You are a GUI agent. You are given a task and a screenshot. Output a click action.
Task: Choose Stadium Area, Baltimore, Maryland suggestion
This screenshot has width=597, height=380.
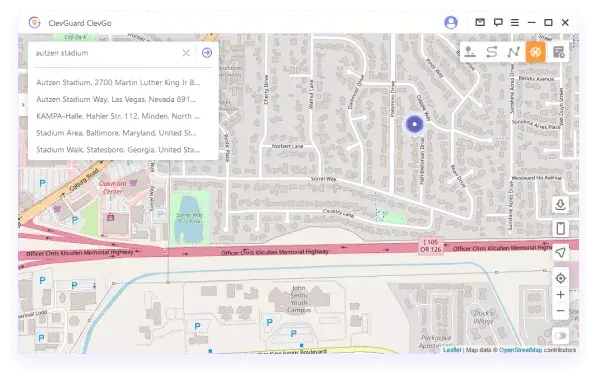pyautogui.click(x=116, y=133)
